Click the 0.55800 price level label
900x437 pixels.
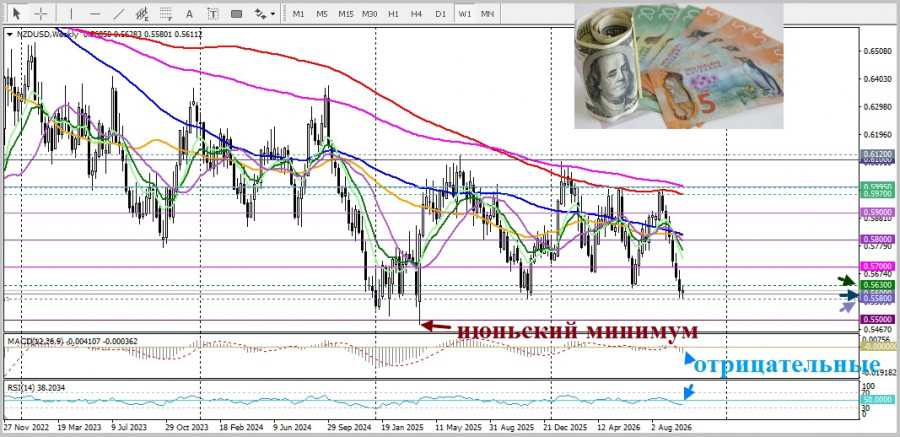[x=878, y=299]
